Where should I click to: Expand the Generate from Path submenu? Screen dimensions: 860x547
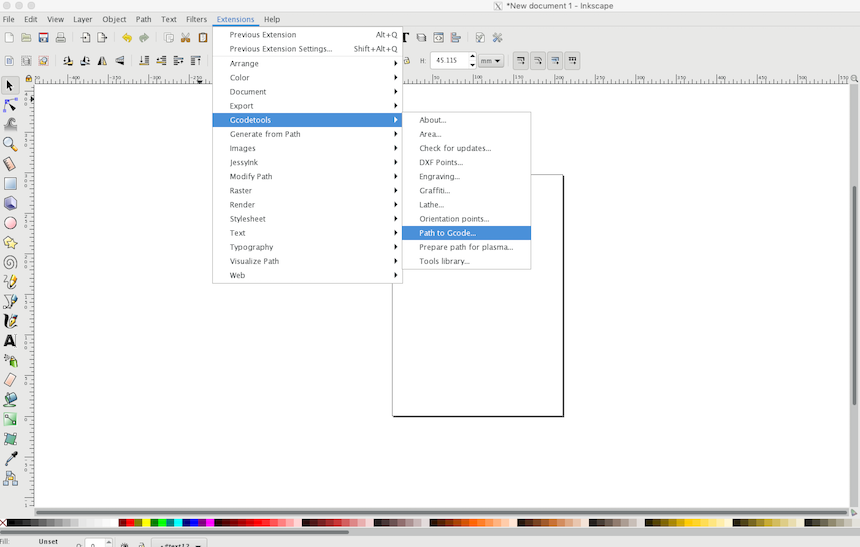coord(307,134)
